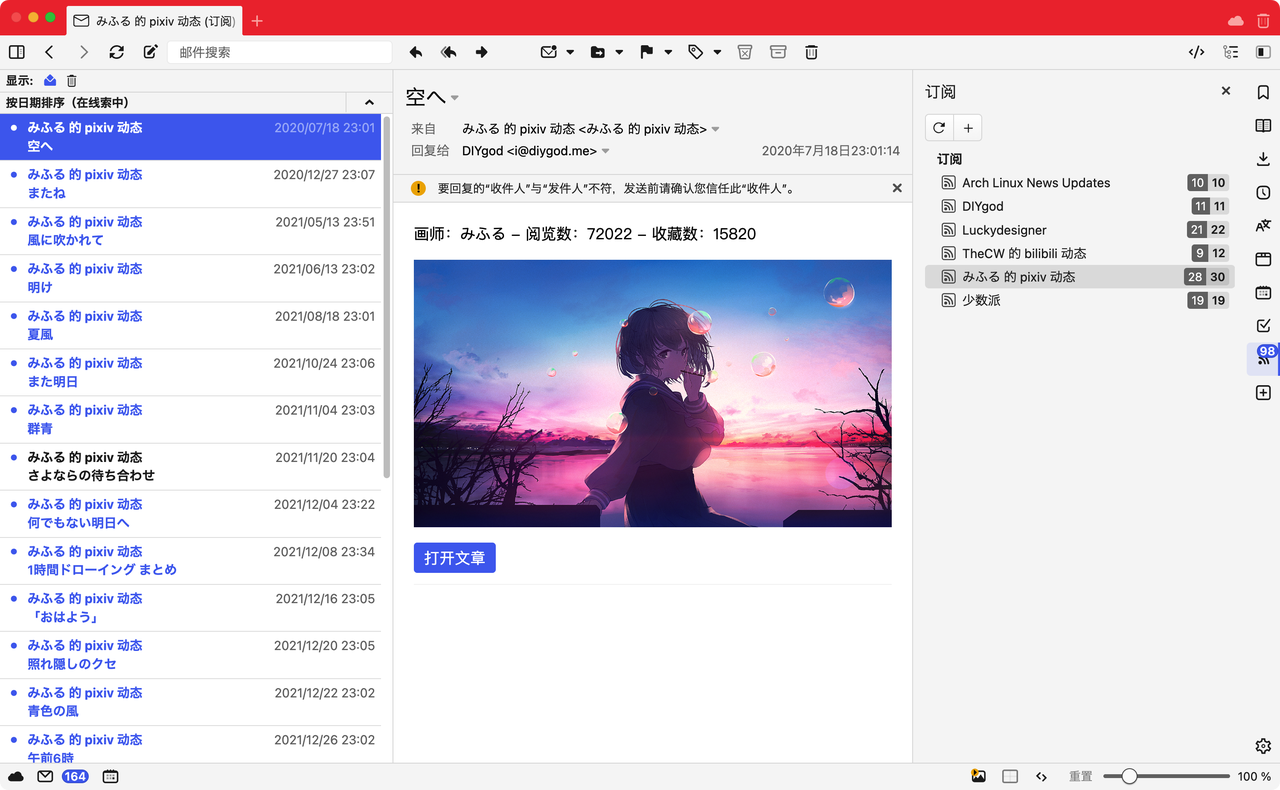Toggle showing trashed messages in 显示 filter
Image resolution: width=1280 pixels, height=790 pixels.
point(71,81)
